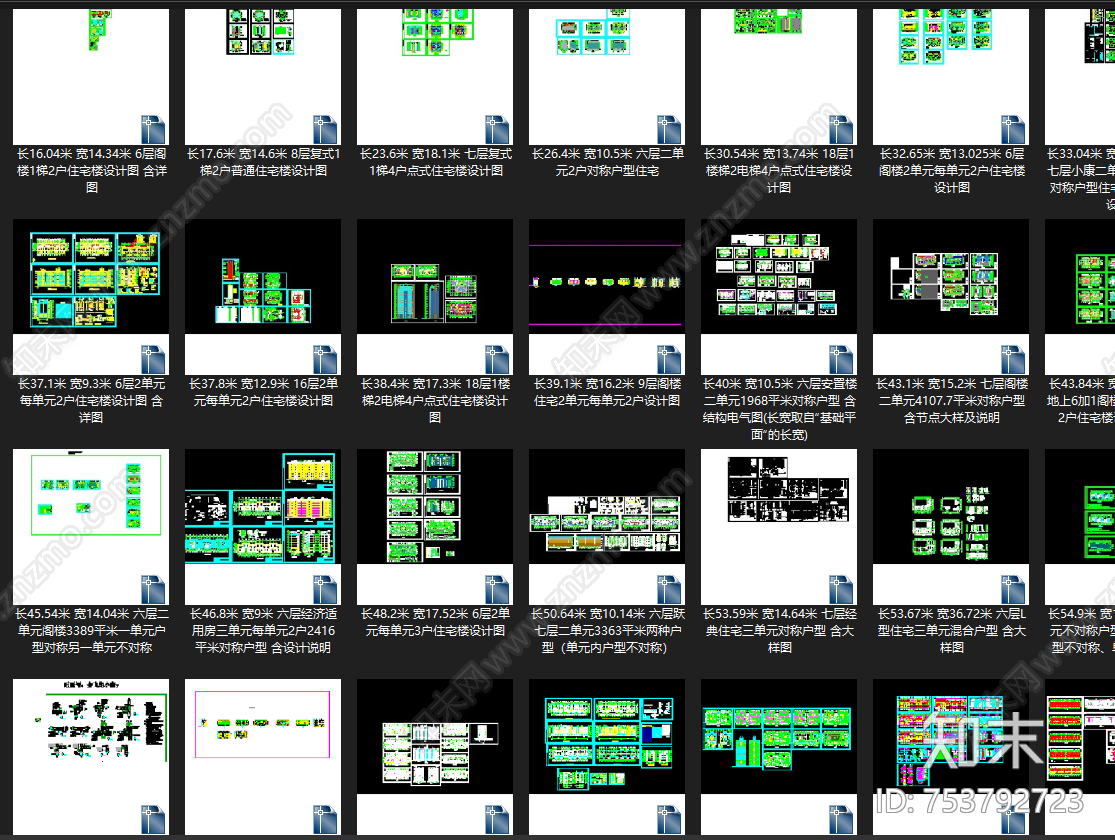Image resolution: width=1115 pixels, height=840 pixels.
Task: Click file name '长38.4米 宽17.3米 18层1楼梯2电梯4户点式住宅楼设计图'
Action: point(435,400)
